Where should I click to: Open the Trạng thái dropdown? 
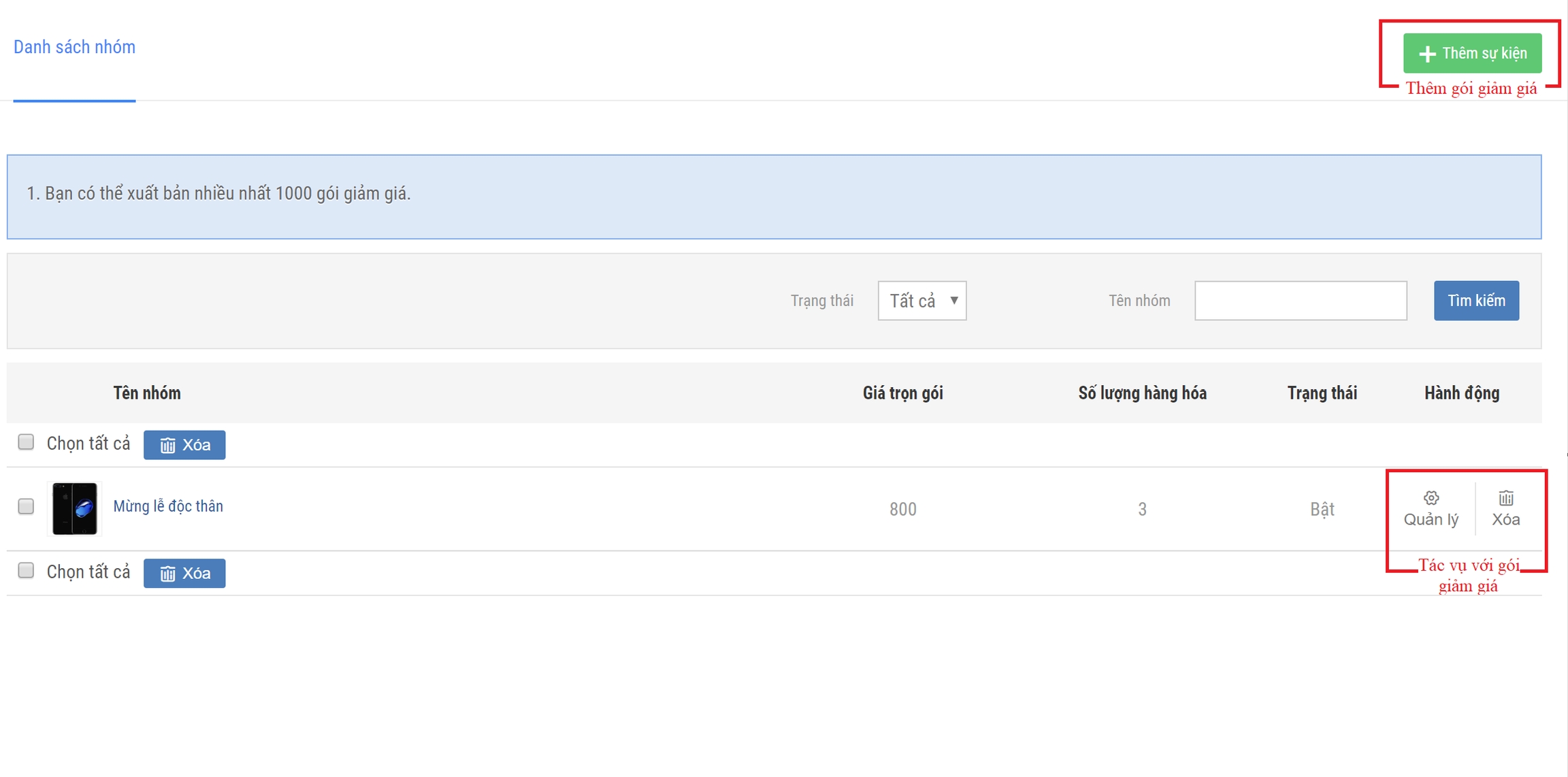[921, 301]
